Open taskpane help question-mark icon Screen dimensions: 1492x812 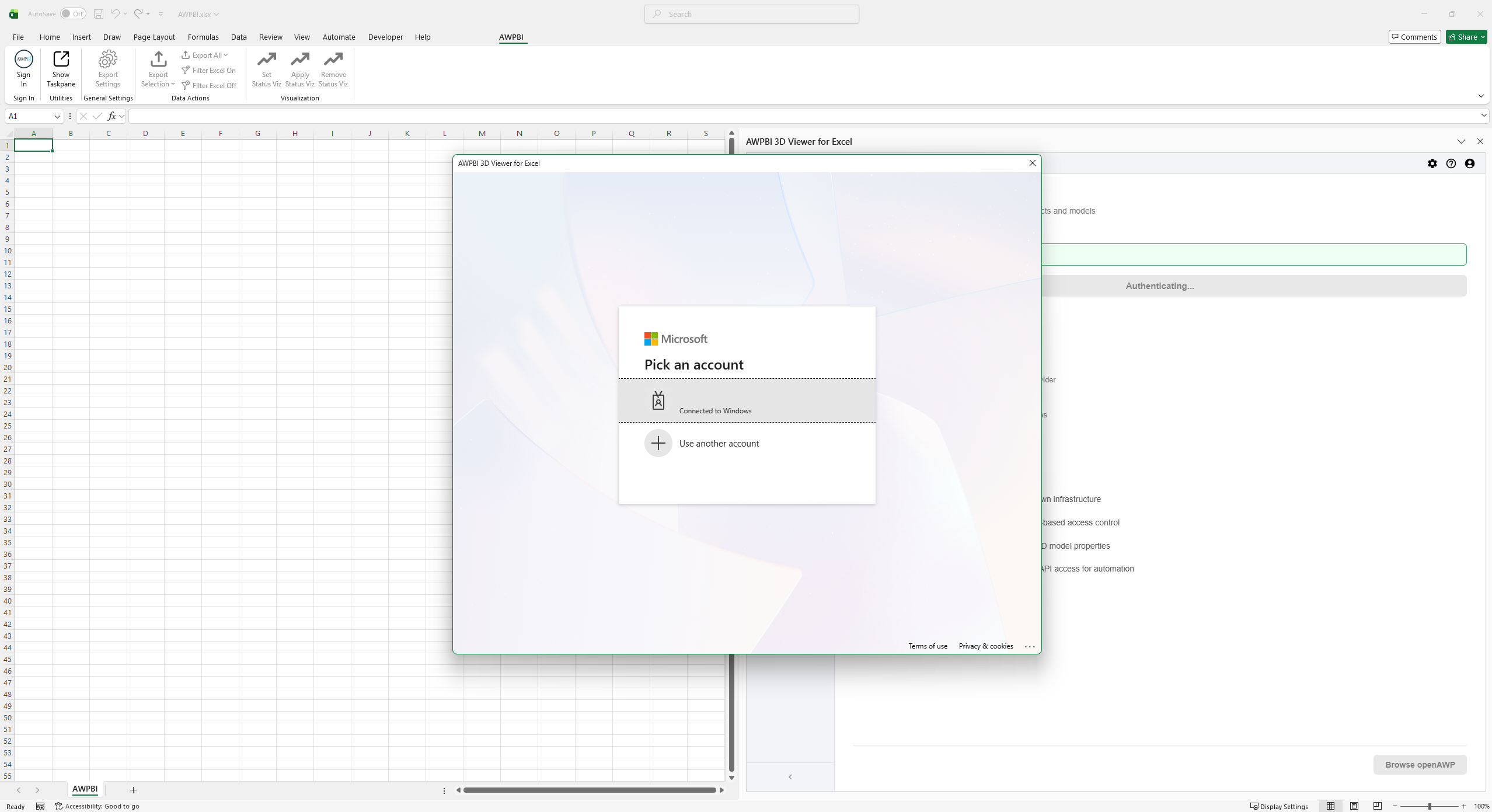tap(1451, 163)
